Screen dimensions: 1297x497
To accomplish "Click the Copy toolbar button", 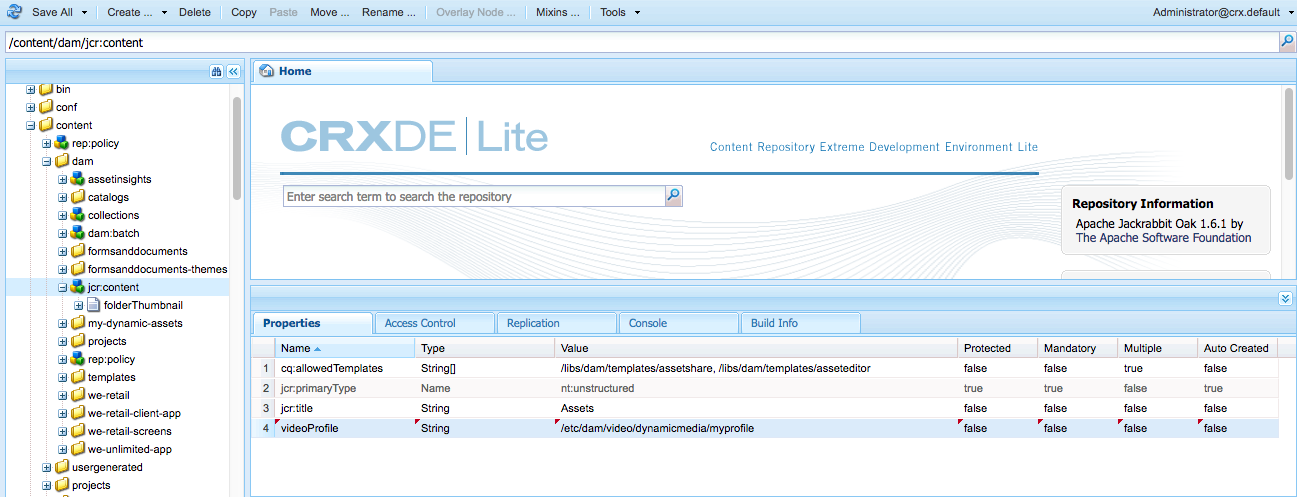I will (244, 12).
